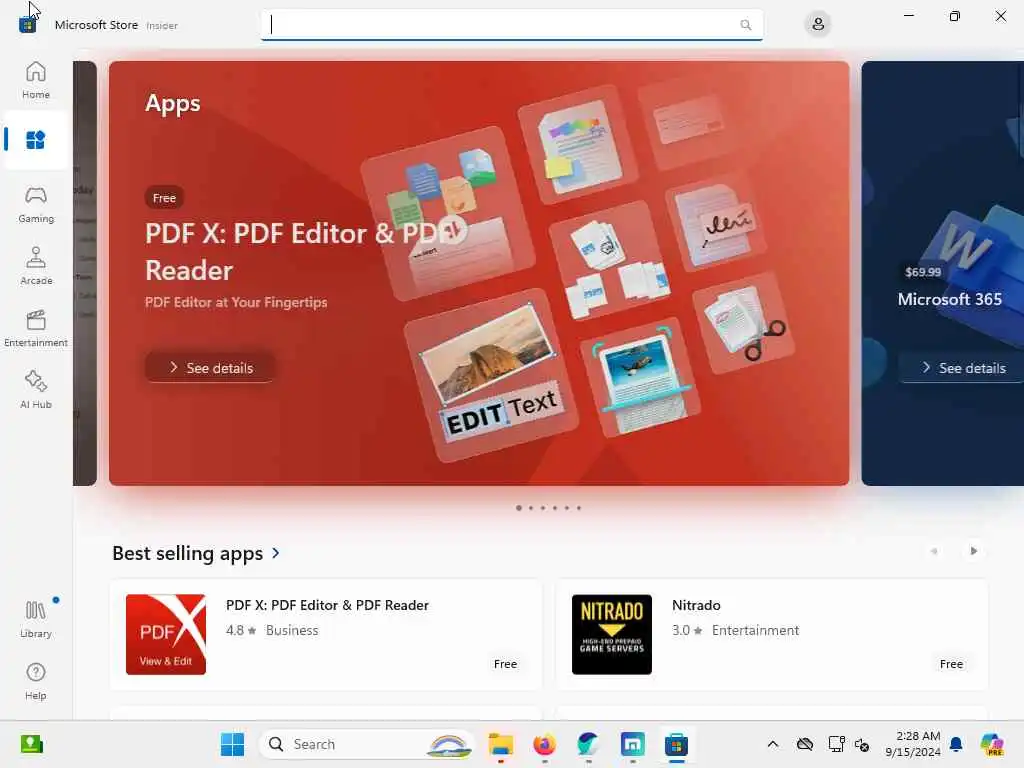Select the first carousel page dot
1024x768 pixels.
(519, 508)
